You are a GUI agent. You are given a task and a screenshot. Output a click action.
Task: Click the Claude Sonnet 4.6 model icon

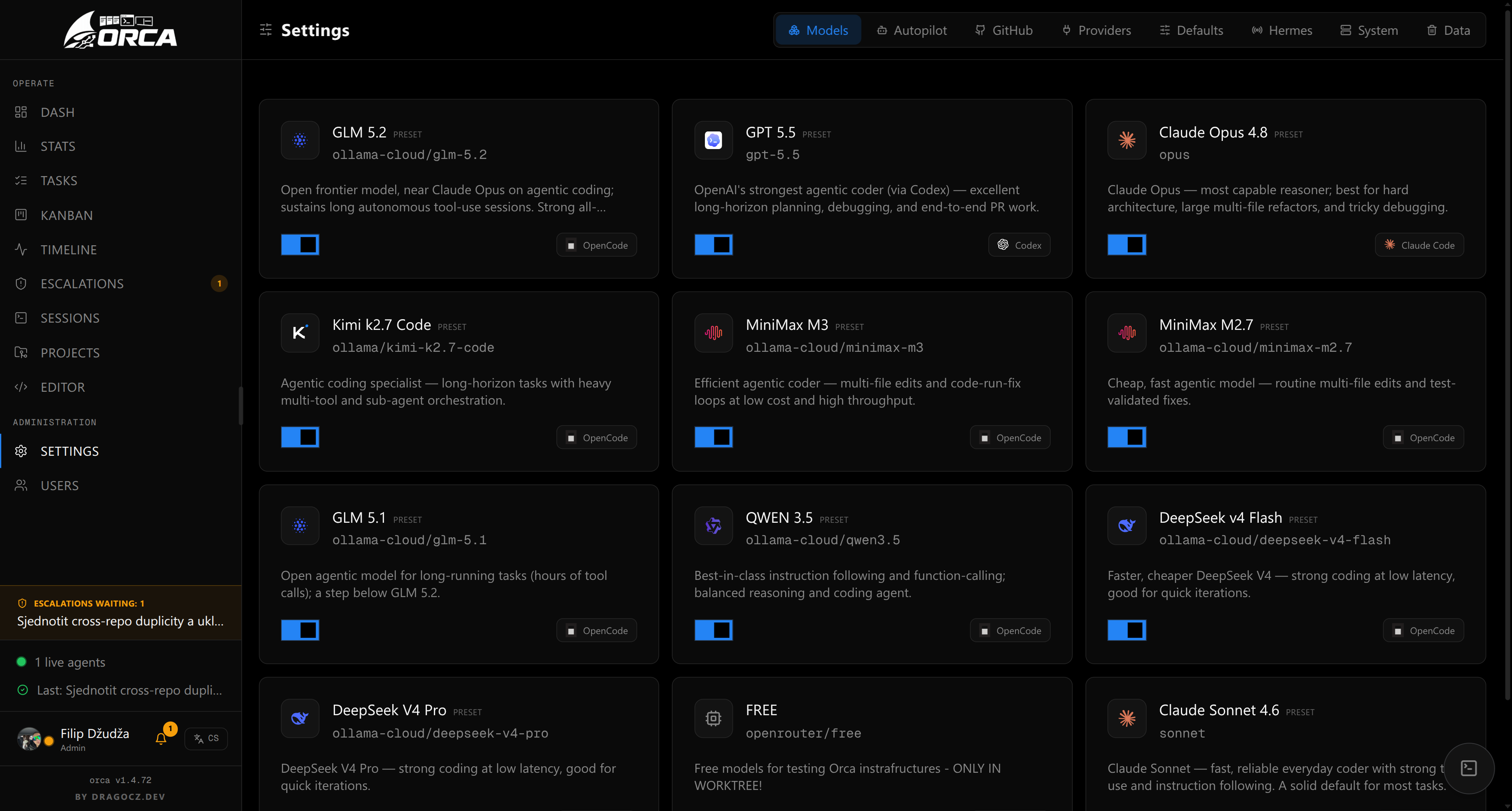coord(1126,718)
